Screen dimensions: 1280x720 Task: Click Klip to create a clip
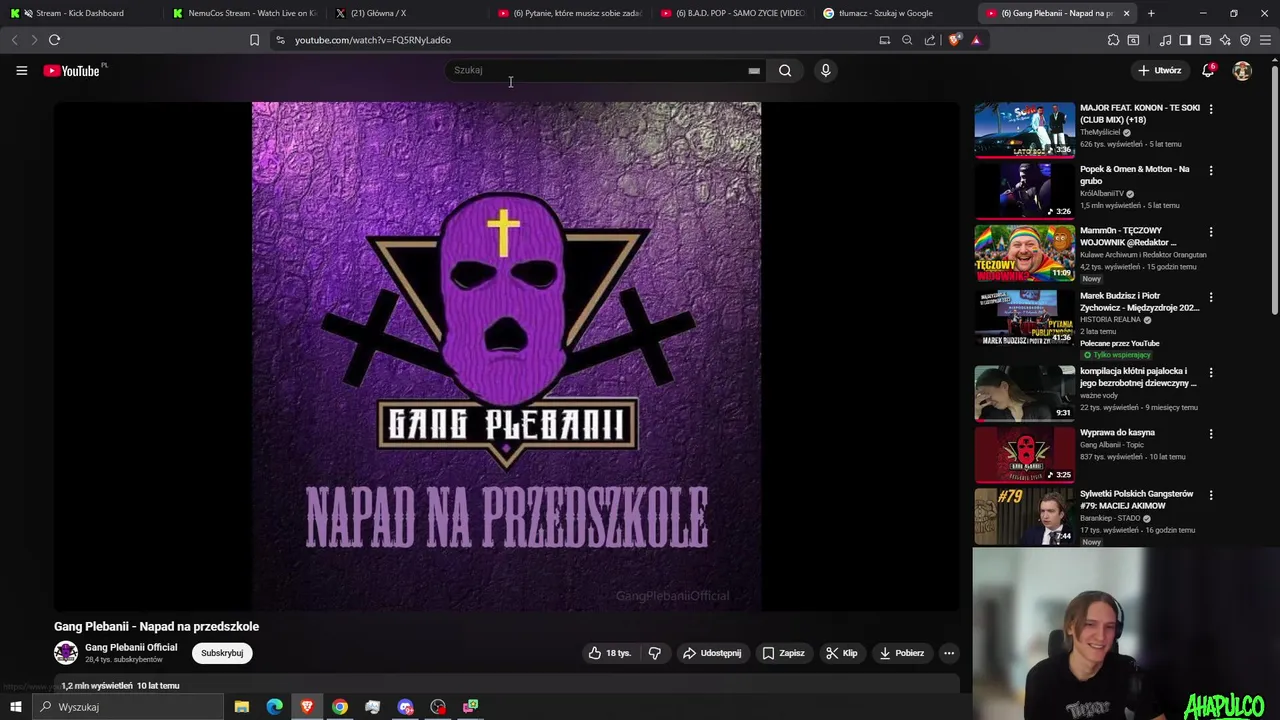(x=841, y=653)
